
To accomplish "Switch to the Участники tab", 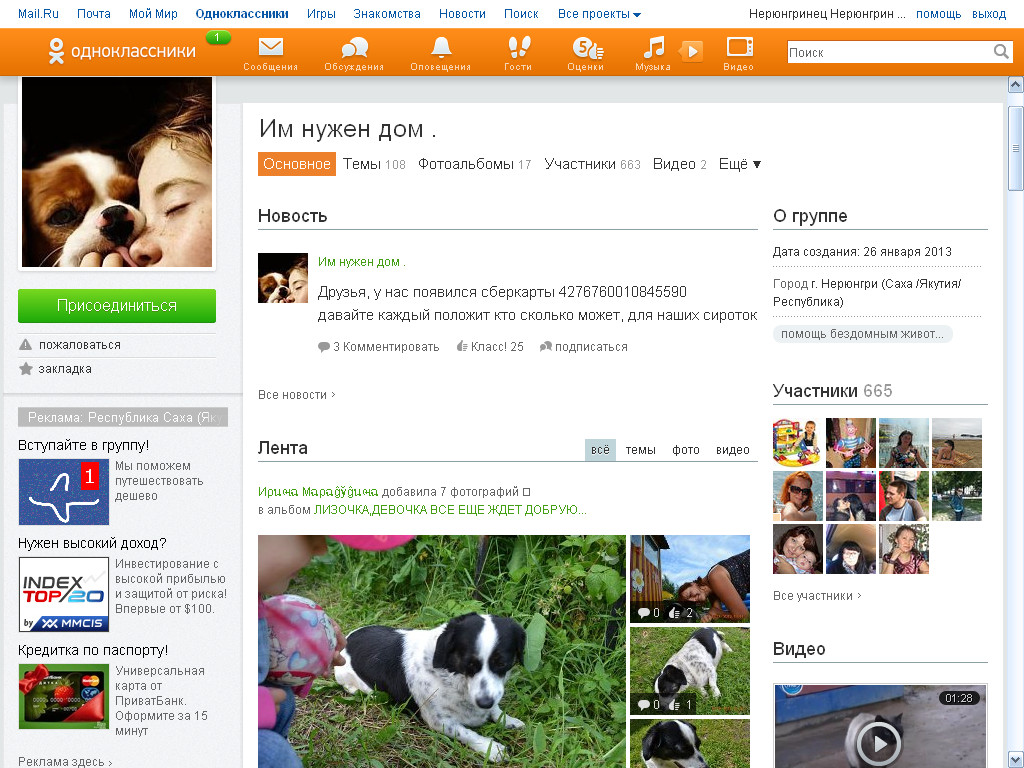I will [x=591, y=164].
